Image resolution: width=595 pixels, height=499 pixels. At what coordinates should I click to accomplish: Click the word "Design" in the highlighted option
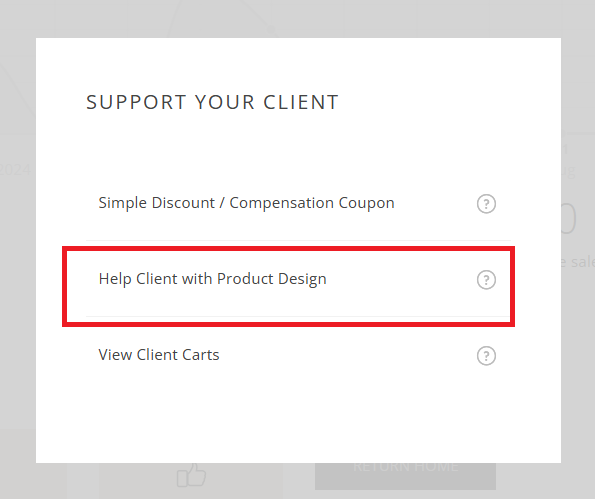pos(302,280)
